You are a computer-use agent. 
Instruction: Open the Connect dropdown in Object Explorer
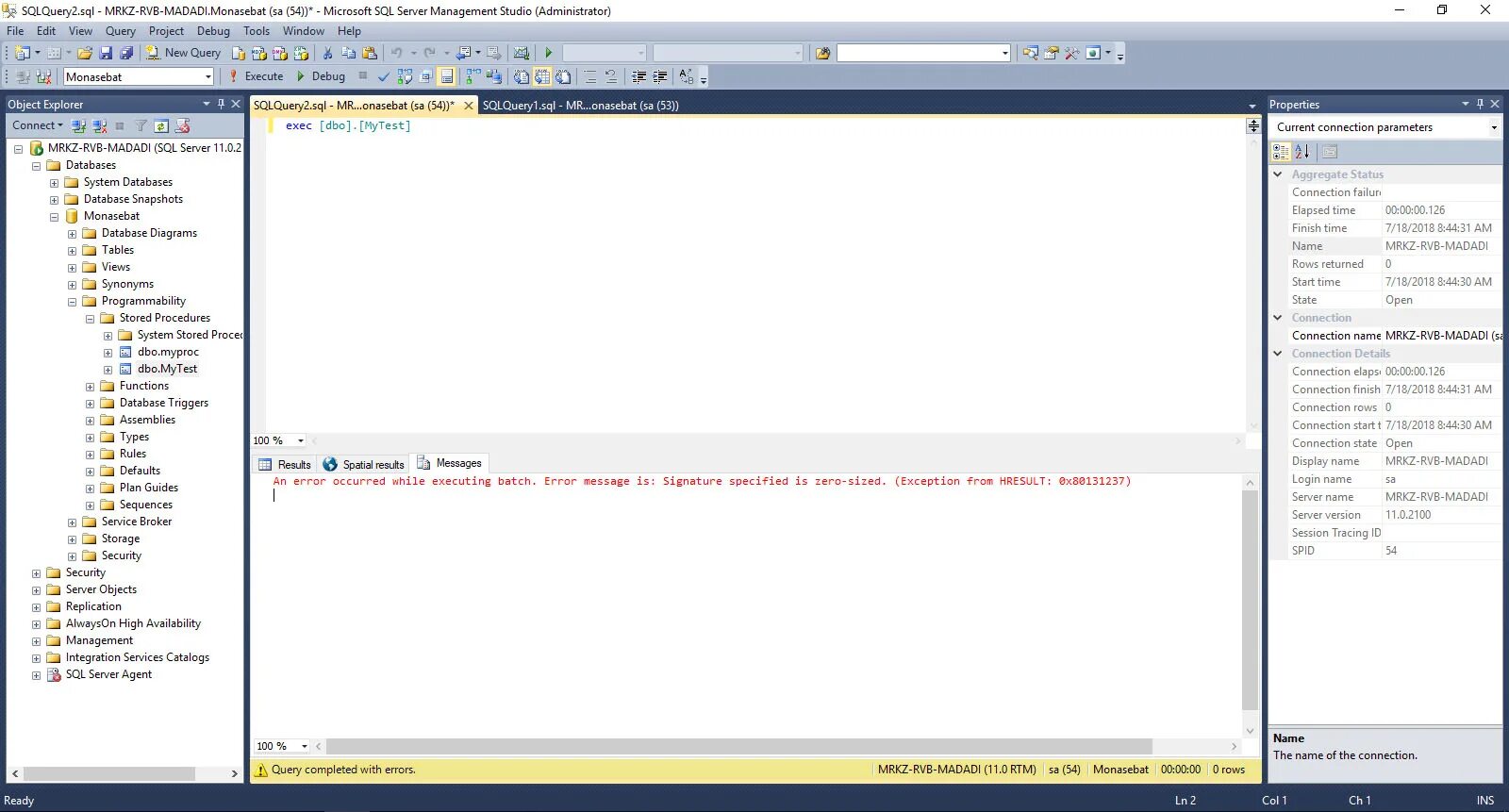click(x=38, y=125)
